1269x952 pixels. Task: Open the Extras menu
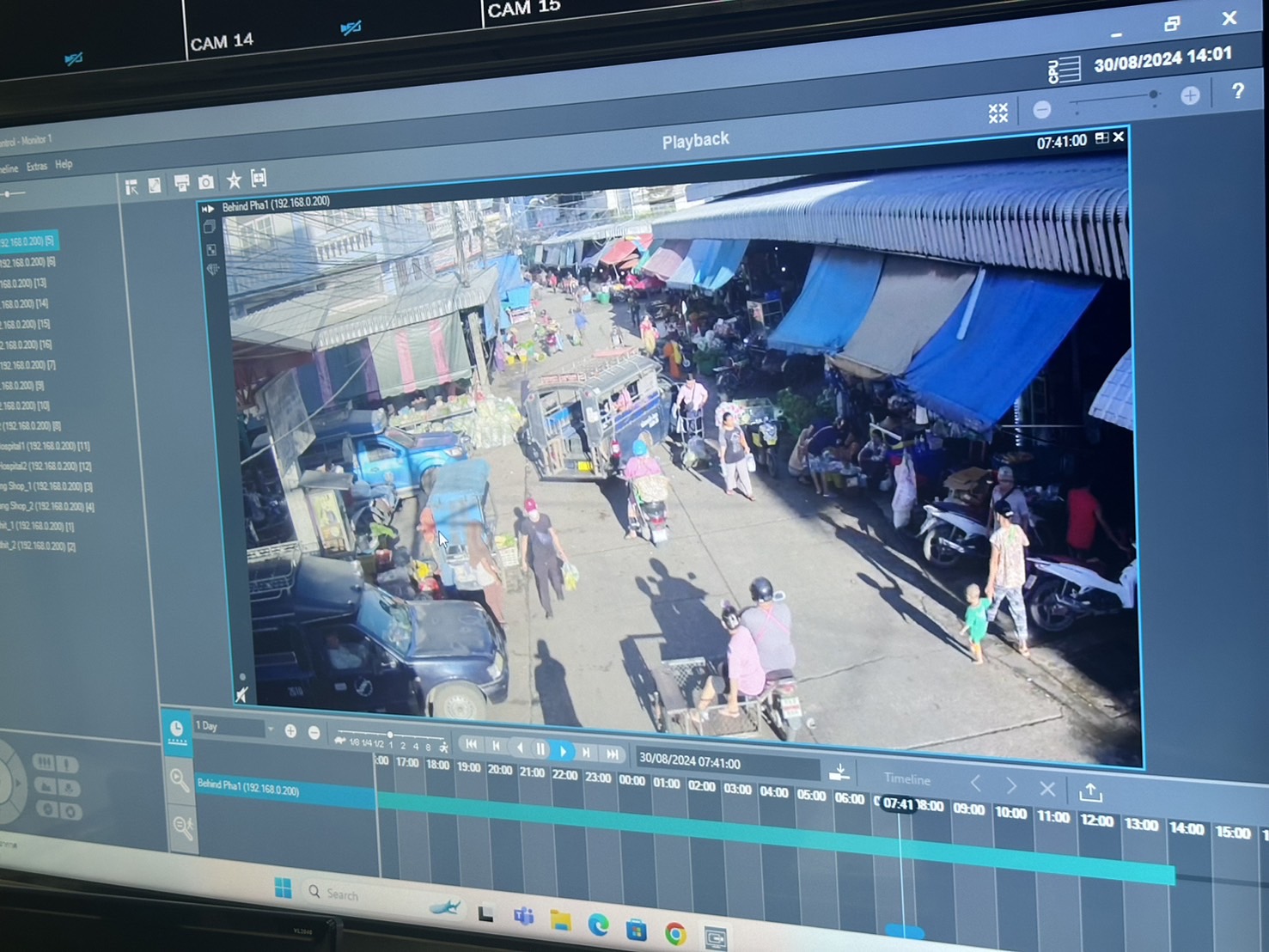click(x=37, y=167)
